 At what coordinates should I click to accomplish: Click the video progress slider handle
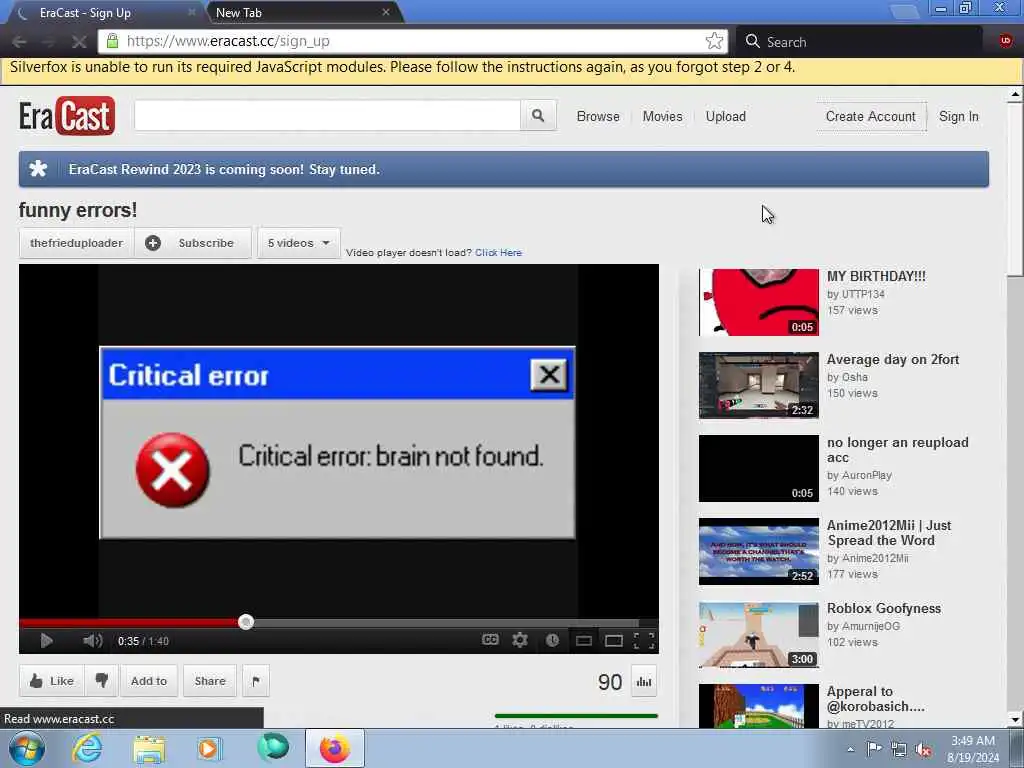(x=246, y=622)
